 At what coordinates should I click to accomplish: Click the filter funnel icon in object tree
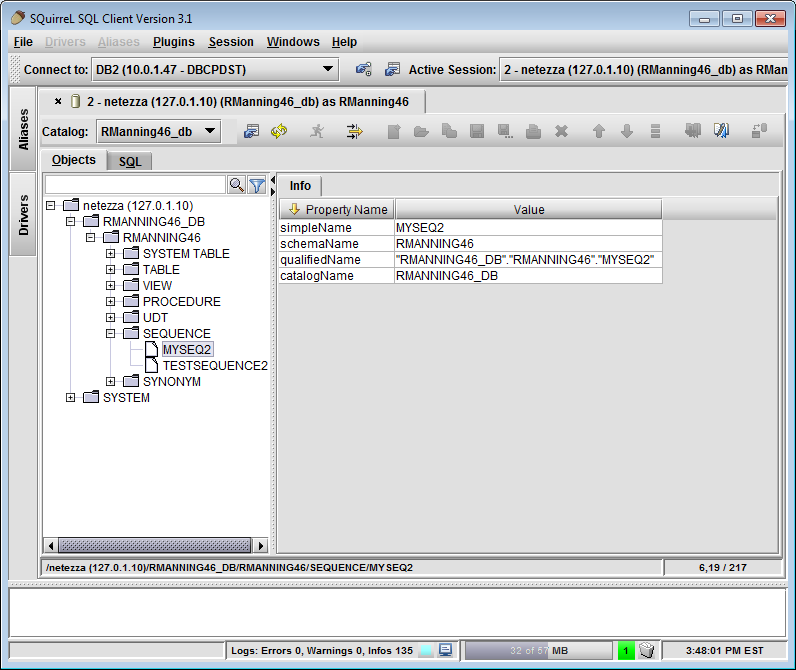click(257, 185)
